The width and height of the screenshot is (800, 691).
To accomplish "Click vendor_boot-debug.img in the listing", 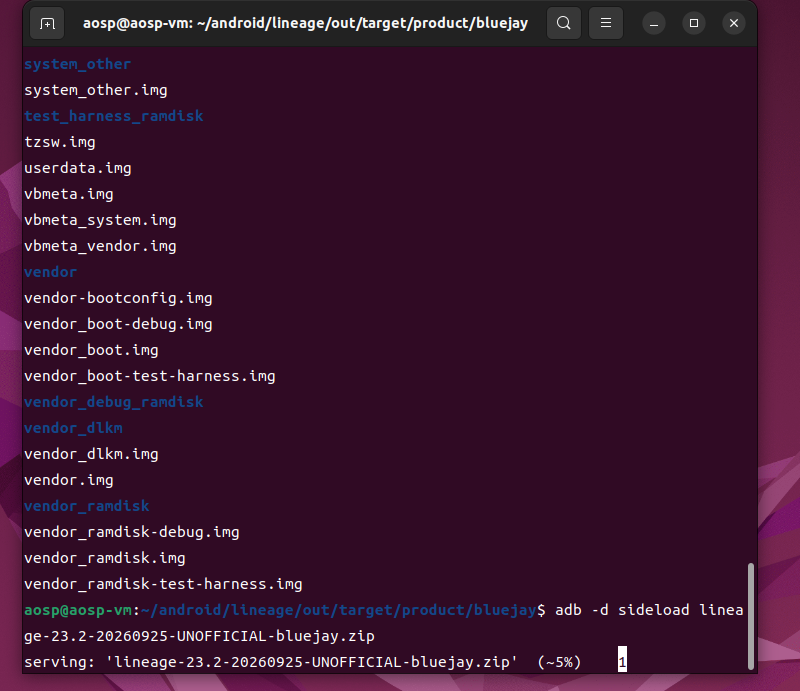I will [118, 324].
